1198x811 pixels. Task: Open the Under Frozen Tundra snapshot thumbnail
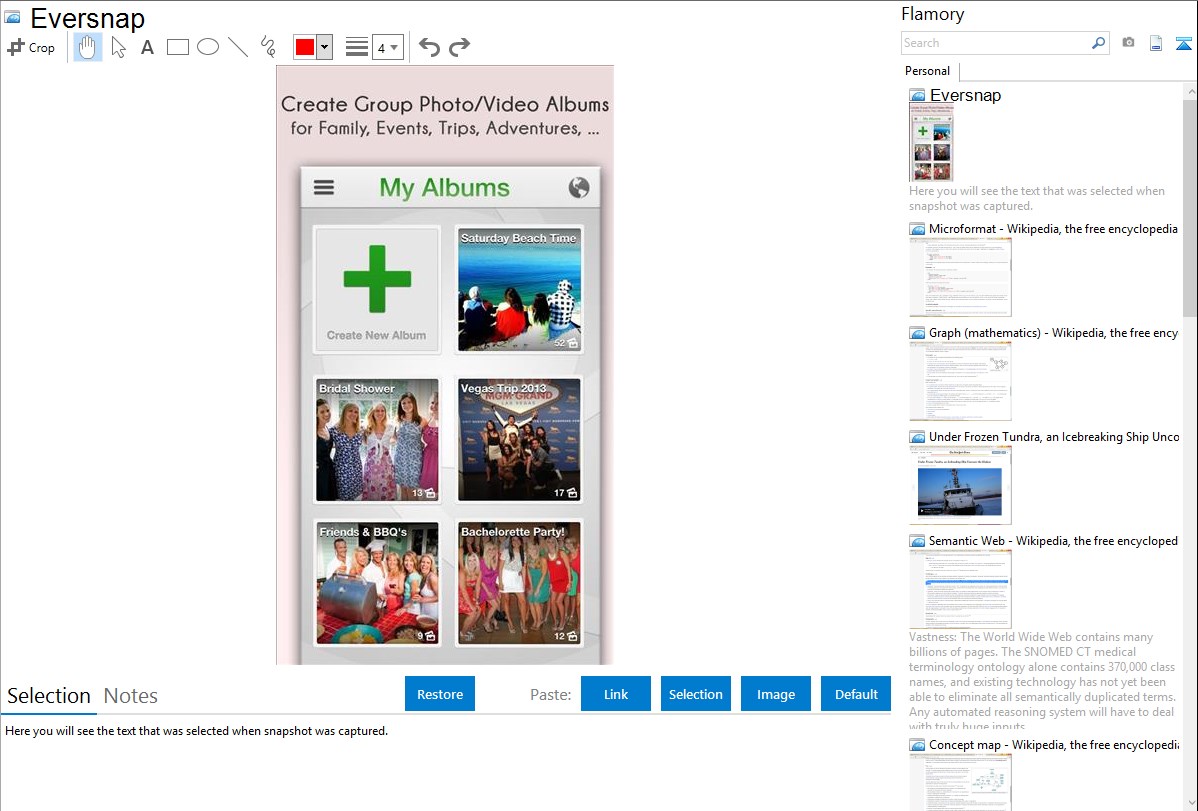pyautogui.click(x=960, y=485)
